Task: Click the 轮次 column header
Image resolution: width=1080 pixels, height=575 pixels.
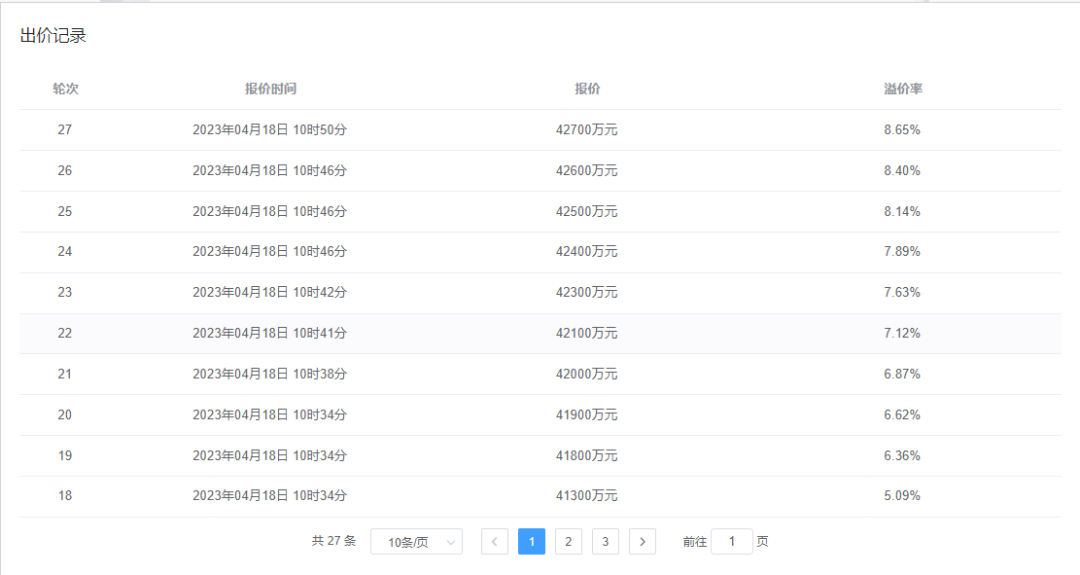Action: point(65,89)
